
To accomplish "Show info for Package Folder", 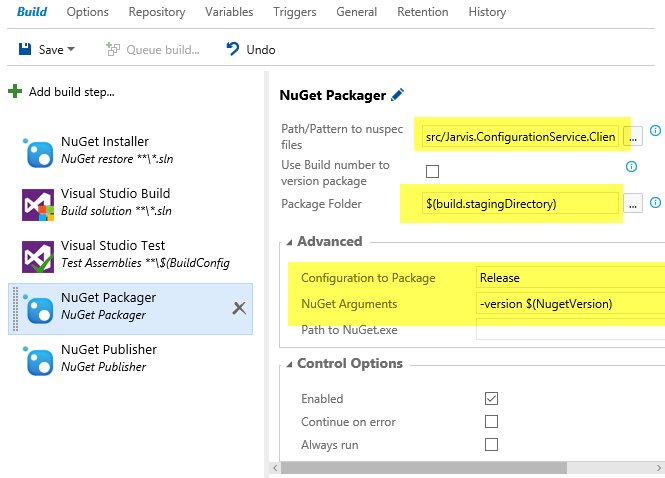I will [x=655, y=203].
